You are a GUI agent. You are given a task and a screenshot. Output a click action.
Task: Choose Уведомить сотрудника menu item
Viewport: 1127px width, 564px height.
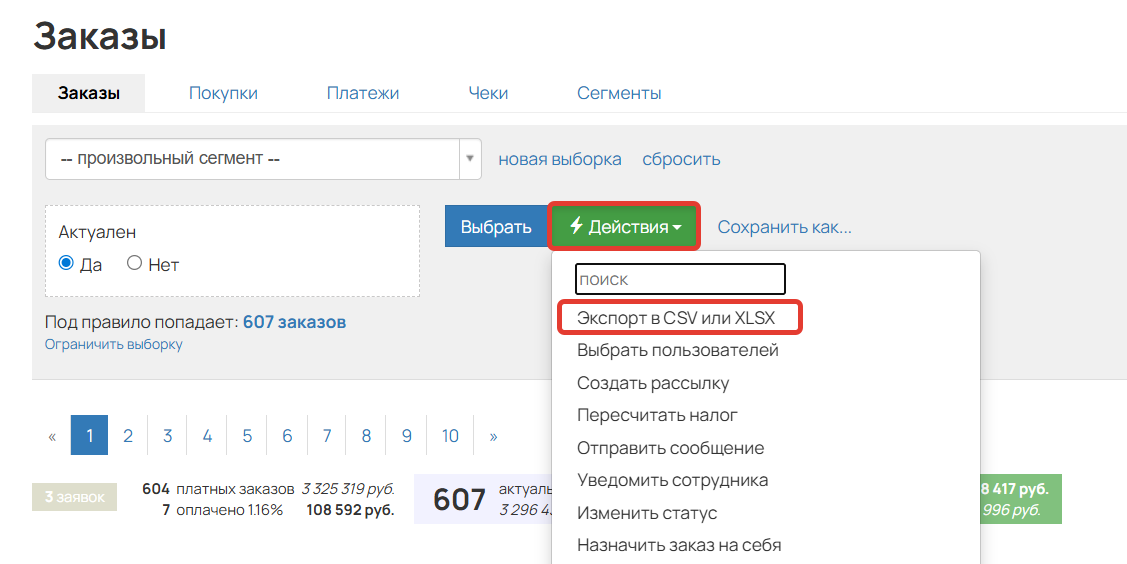(672, 480)
